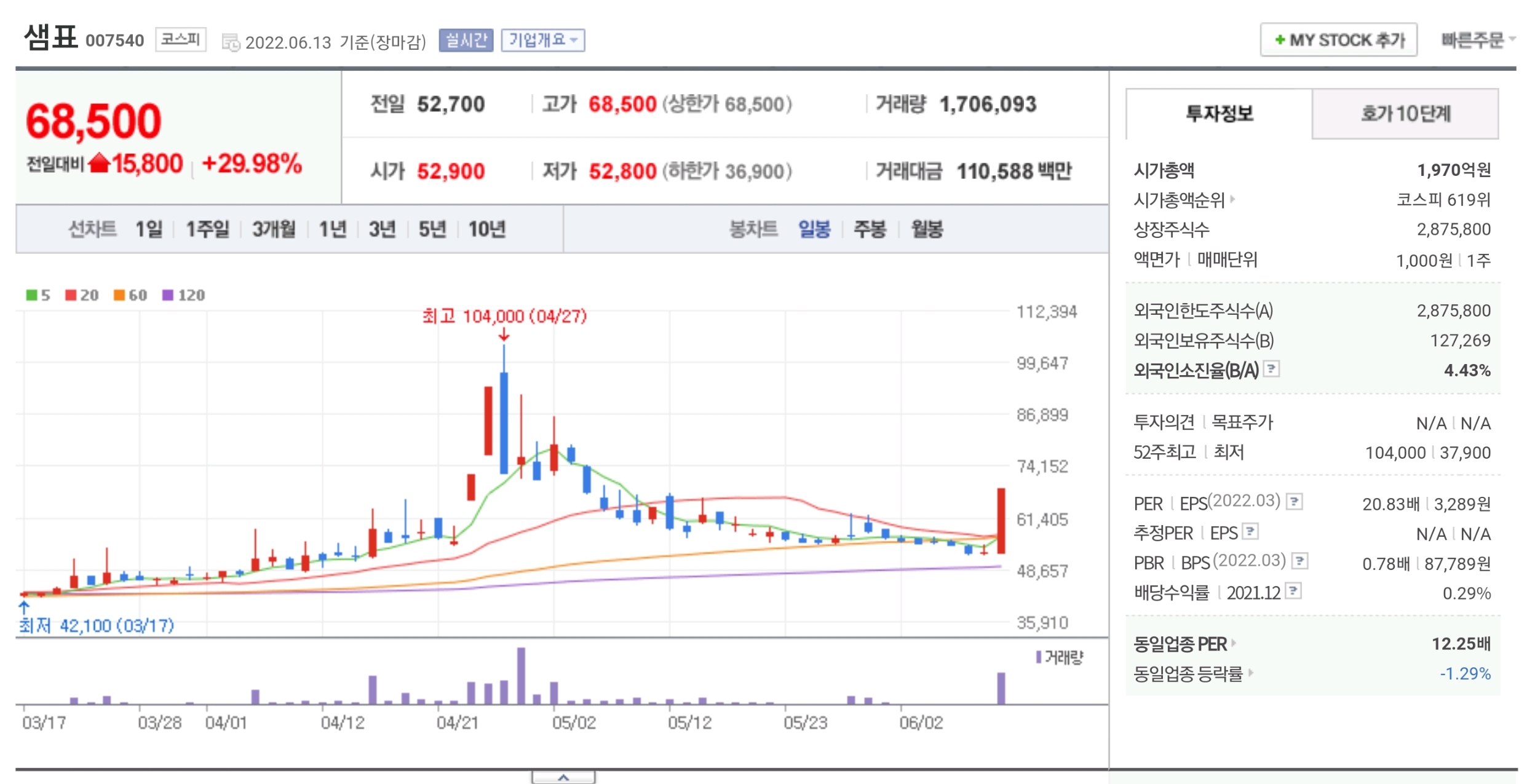Click help icon next to 배당수익률 2021.12
The height and width of the screenshot is (784, 1527).
coord(1293,591)
